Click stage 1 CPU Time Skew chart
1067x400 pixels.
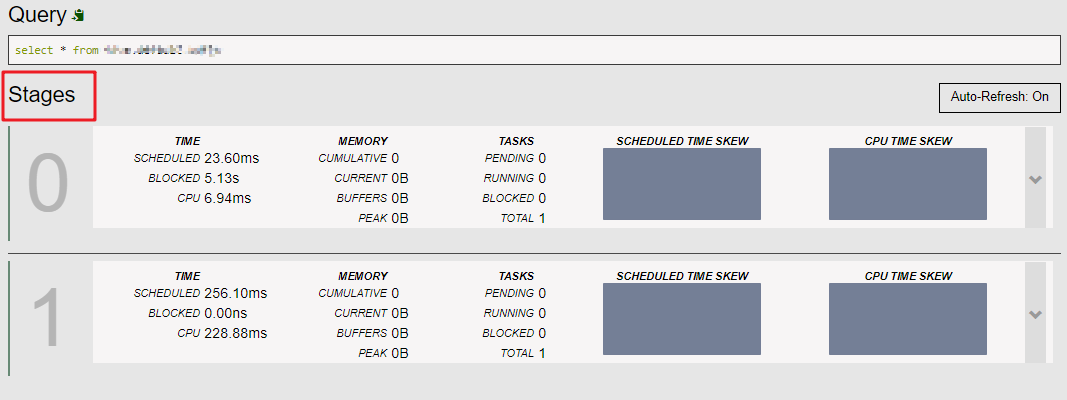click(908, 319)
